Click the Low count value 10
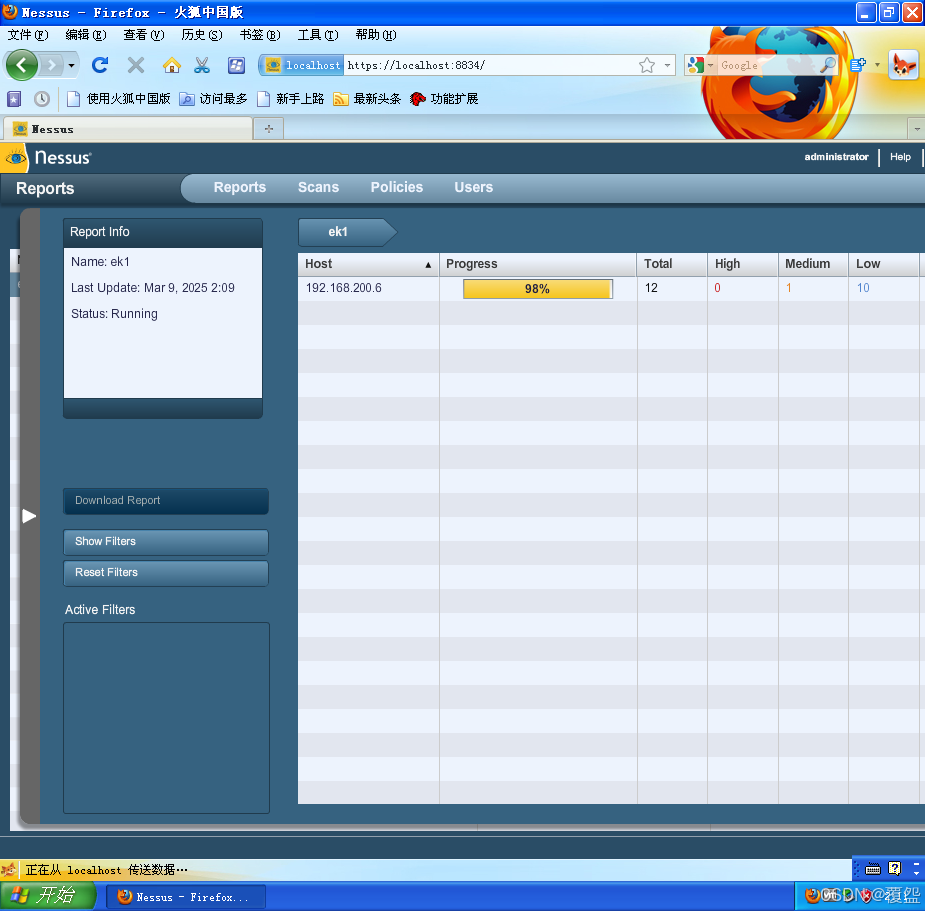The width and height of the screenshot is (925, 911). pos(863,288)
